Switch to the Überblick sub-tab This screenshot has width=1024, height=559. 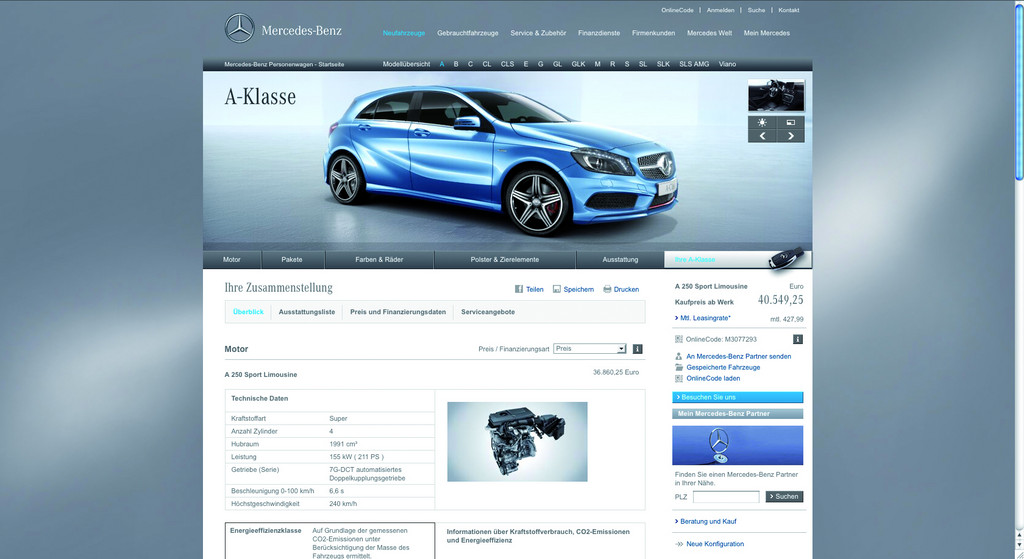pos(248,312)
